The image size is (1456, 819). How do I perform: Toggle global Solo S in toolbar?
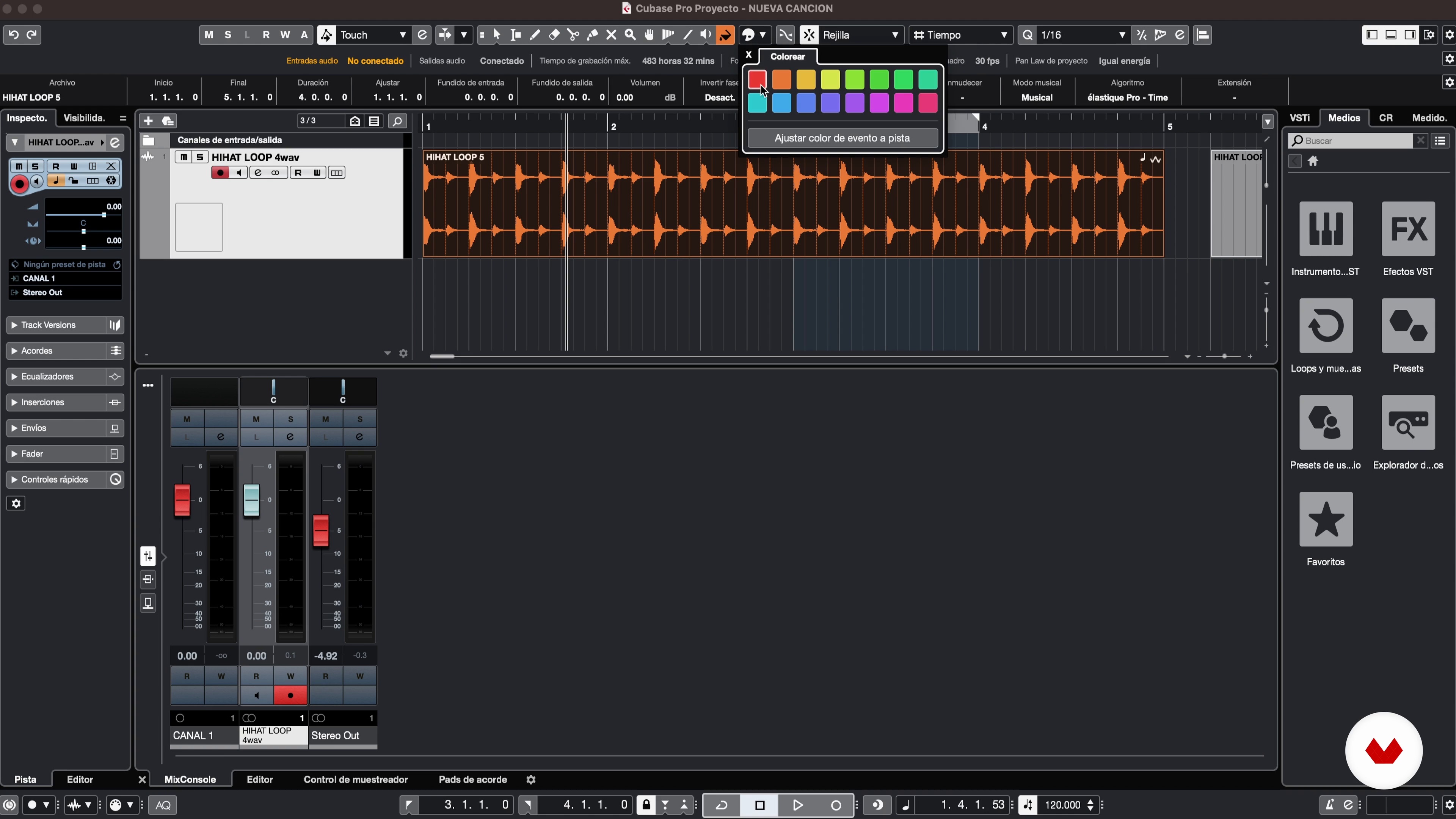[x=228, y=35]
